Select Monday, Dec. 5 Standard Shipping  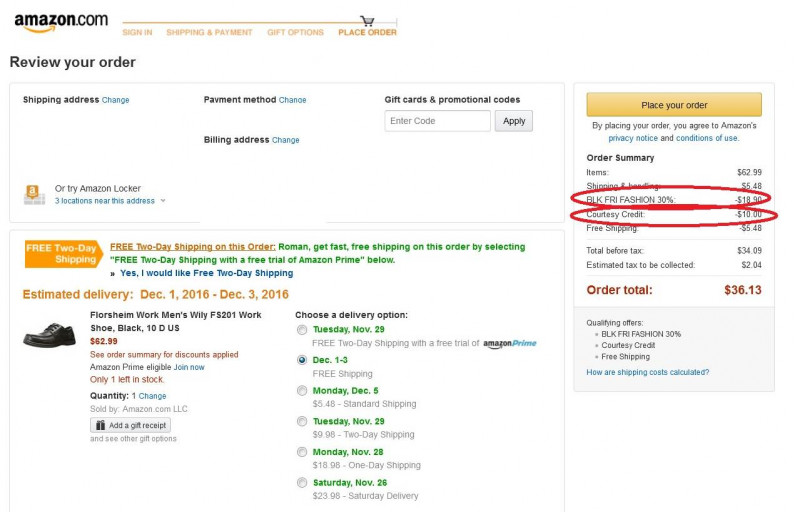[x=302, y=391]
